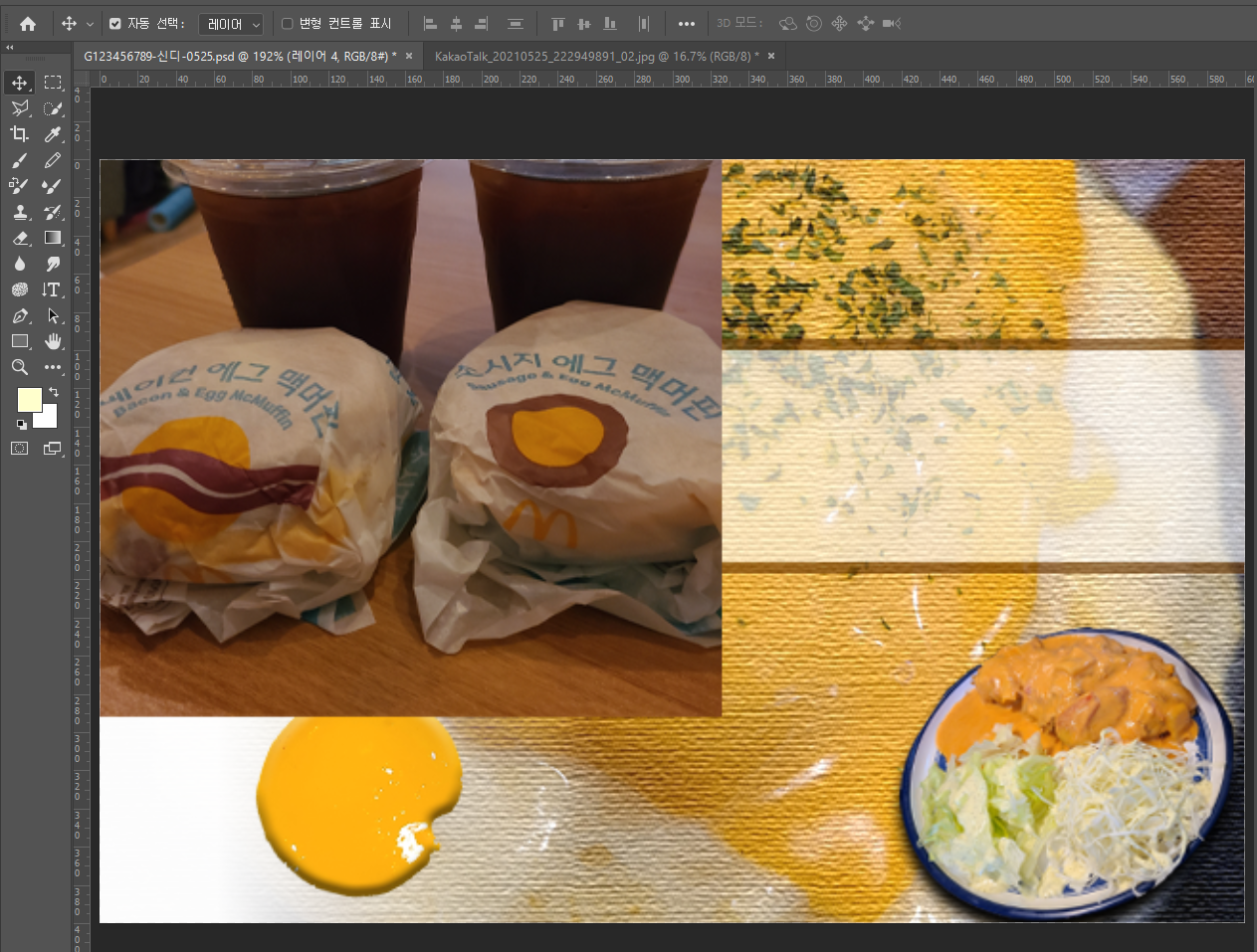
Task: Select the Brush tool
Action: coord(19,160)
